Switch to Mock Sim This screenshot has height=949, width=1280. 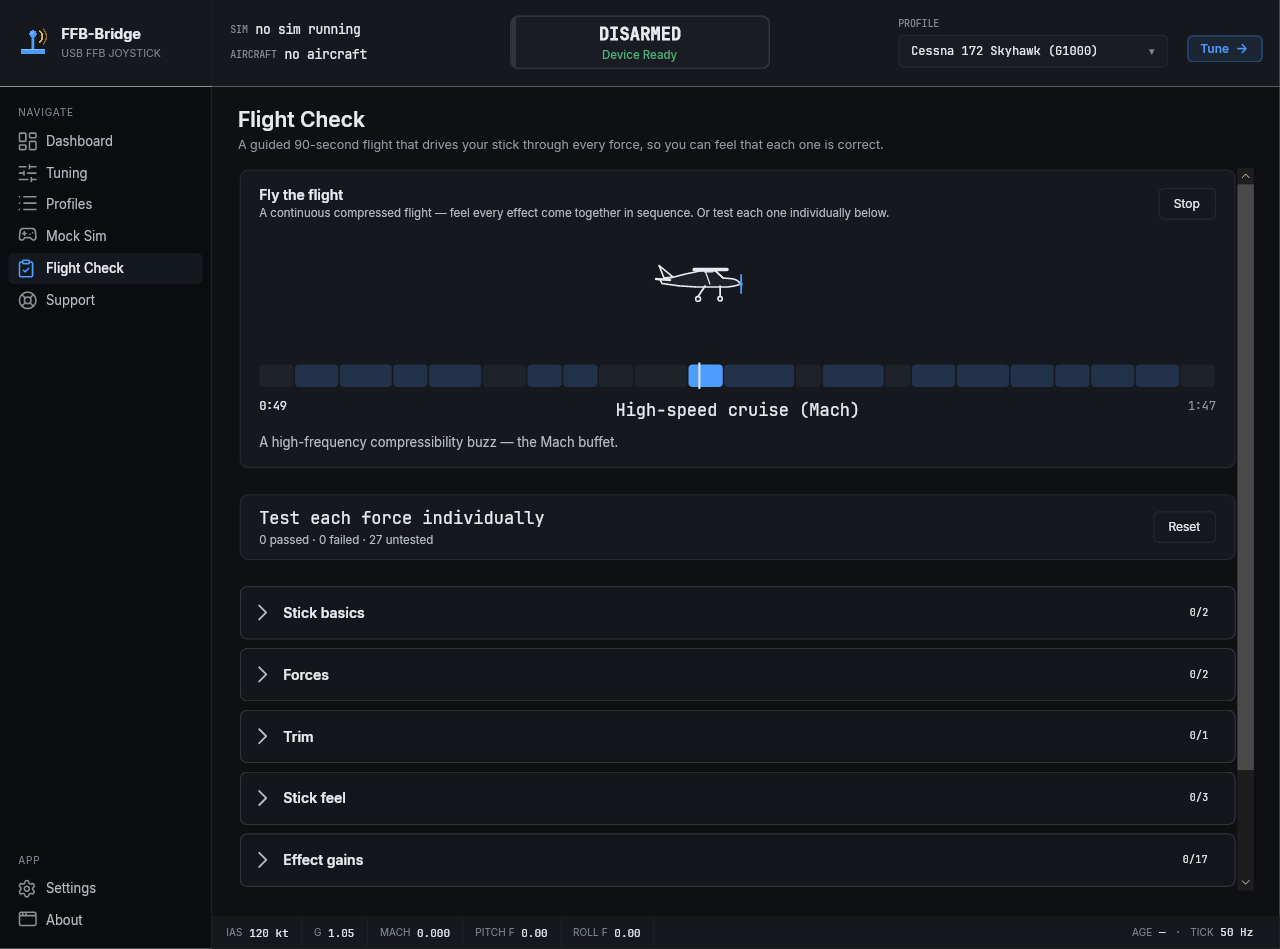click(105, 236)
